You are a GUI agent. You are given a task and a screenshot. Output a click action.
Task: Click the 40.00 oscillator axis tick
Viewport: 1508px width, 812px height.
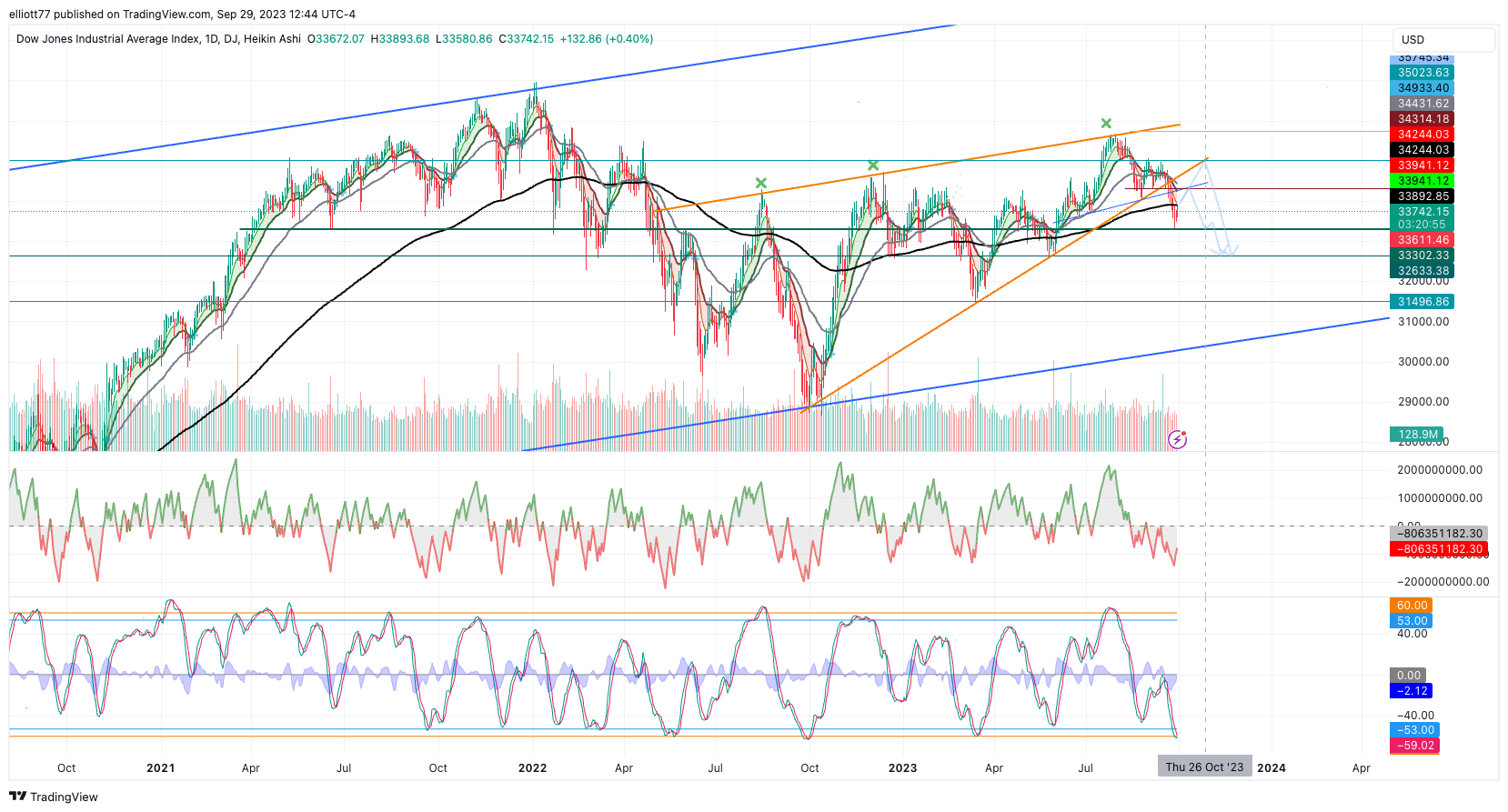(x=1412, y=634)
